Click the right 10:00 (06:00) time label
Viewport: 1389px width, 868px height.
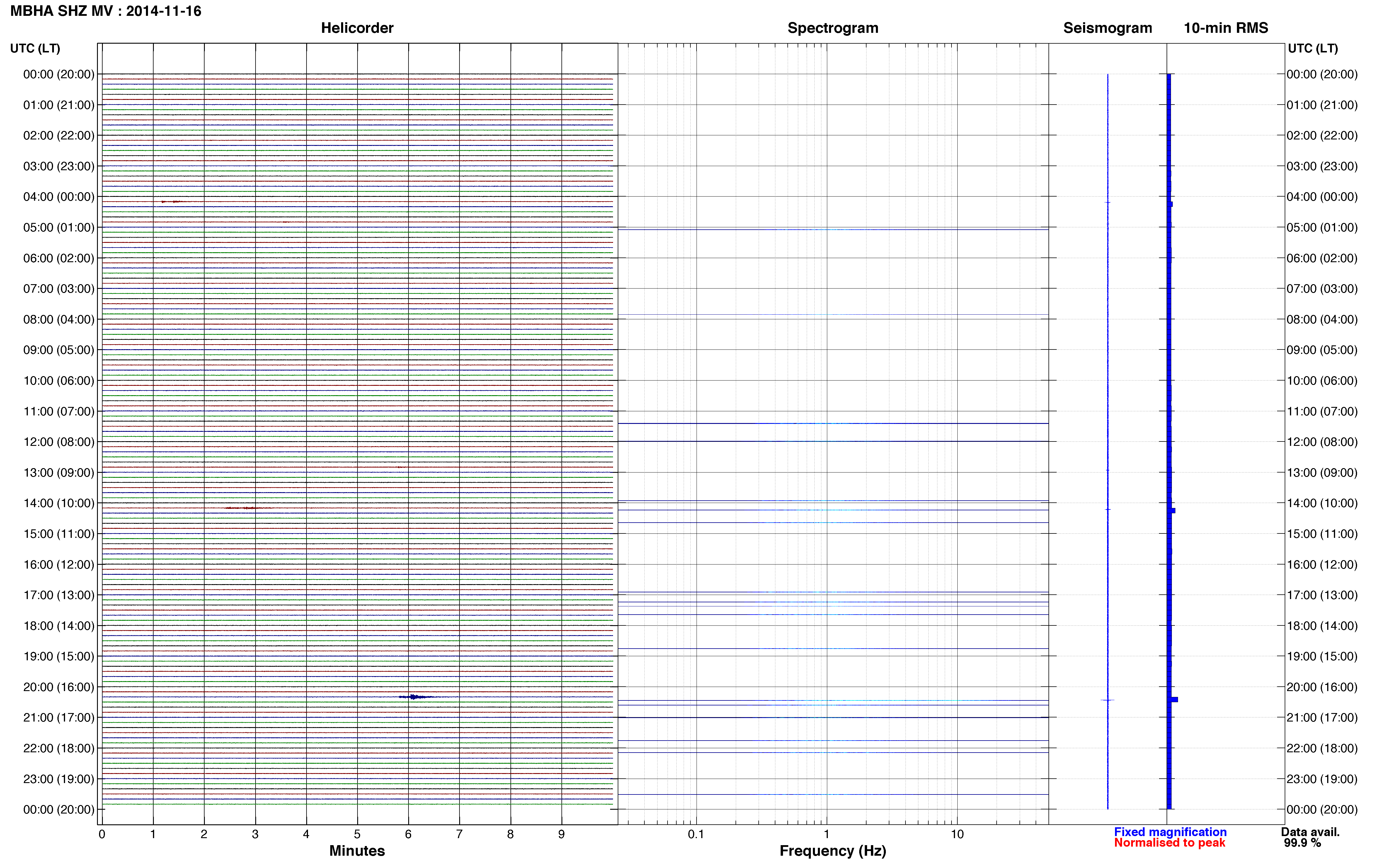1322,381
